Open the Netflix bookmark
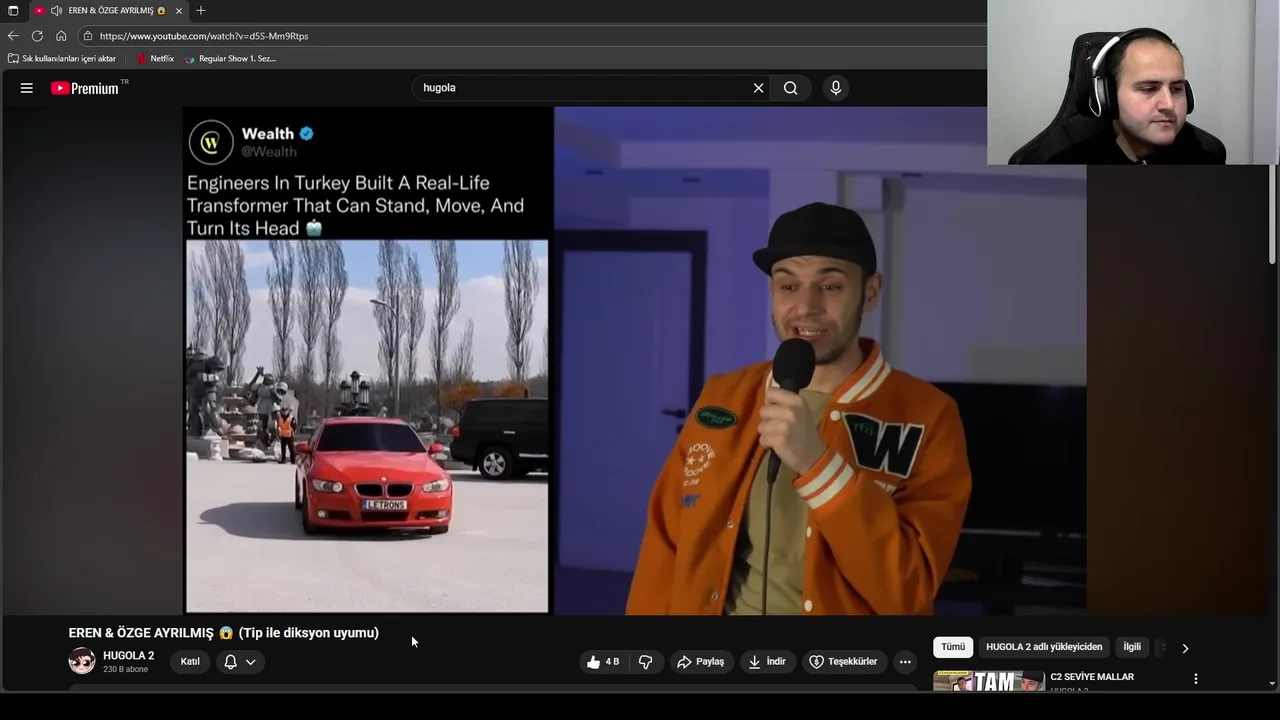 (155, 59)
